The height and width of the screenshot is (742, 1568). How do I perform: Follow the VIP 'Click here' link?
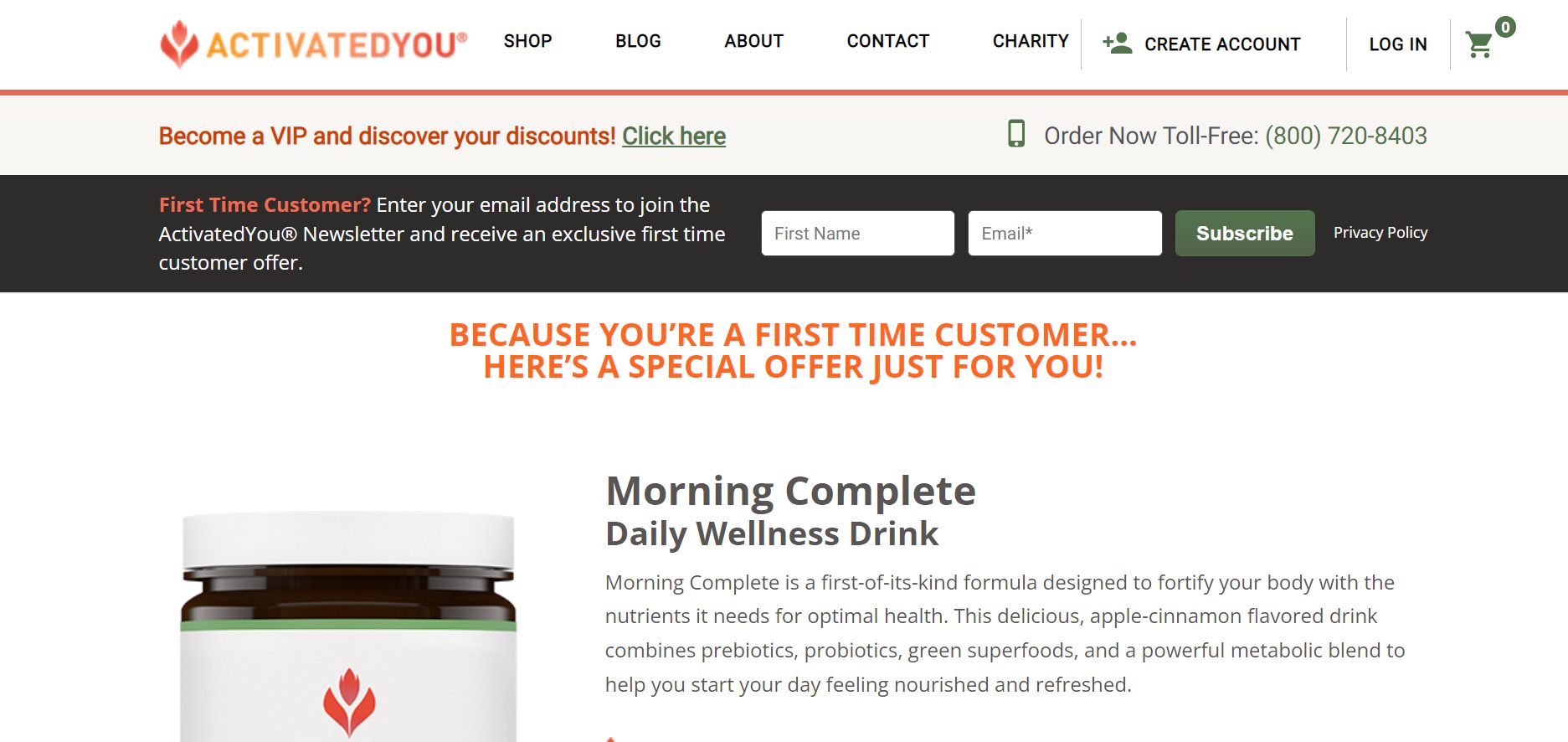pos(674,136)
